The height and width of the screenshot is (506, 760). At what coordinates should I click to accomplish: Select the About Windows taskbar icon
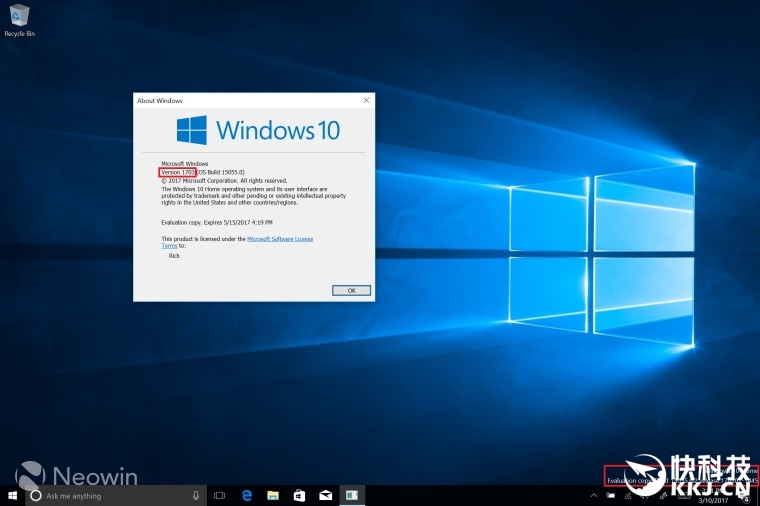[352, 495]
